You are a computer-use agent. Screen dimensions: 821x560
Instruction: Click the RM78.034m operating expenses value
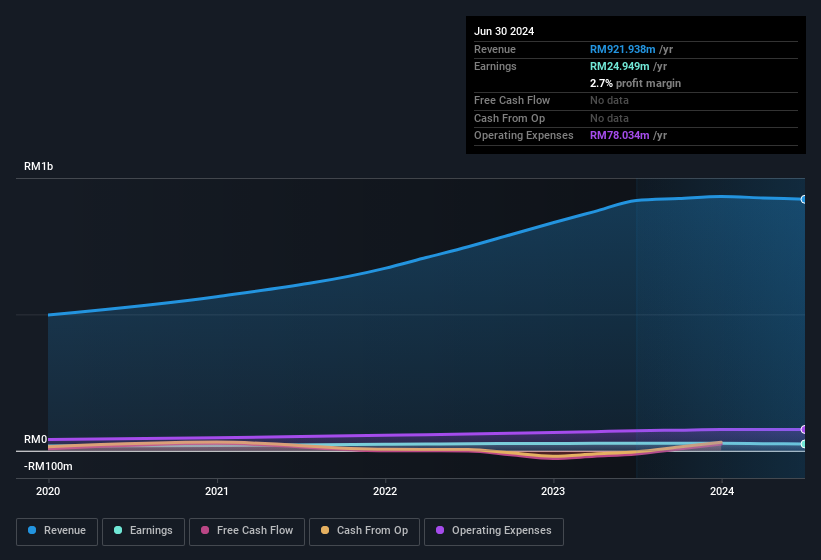[619, 136]
